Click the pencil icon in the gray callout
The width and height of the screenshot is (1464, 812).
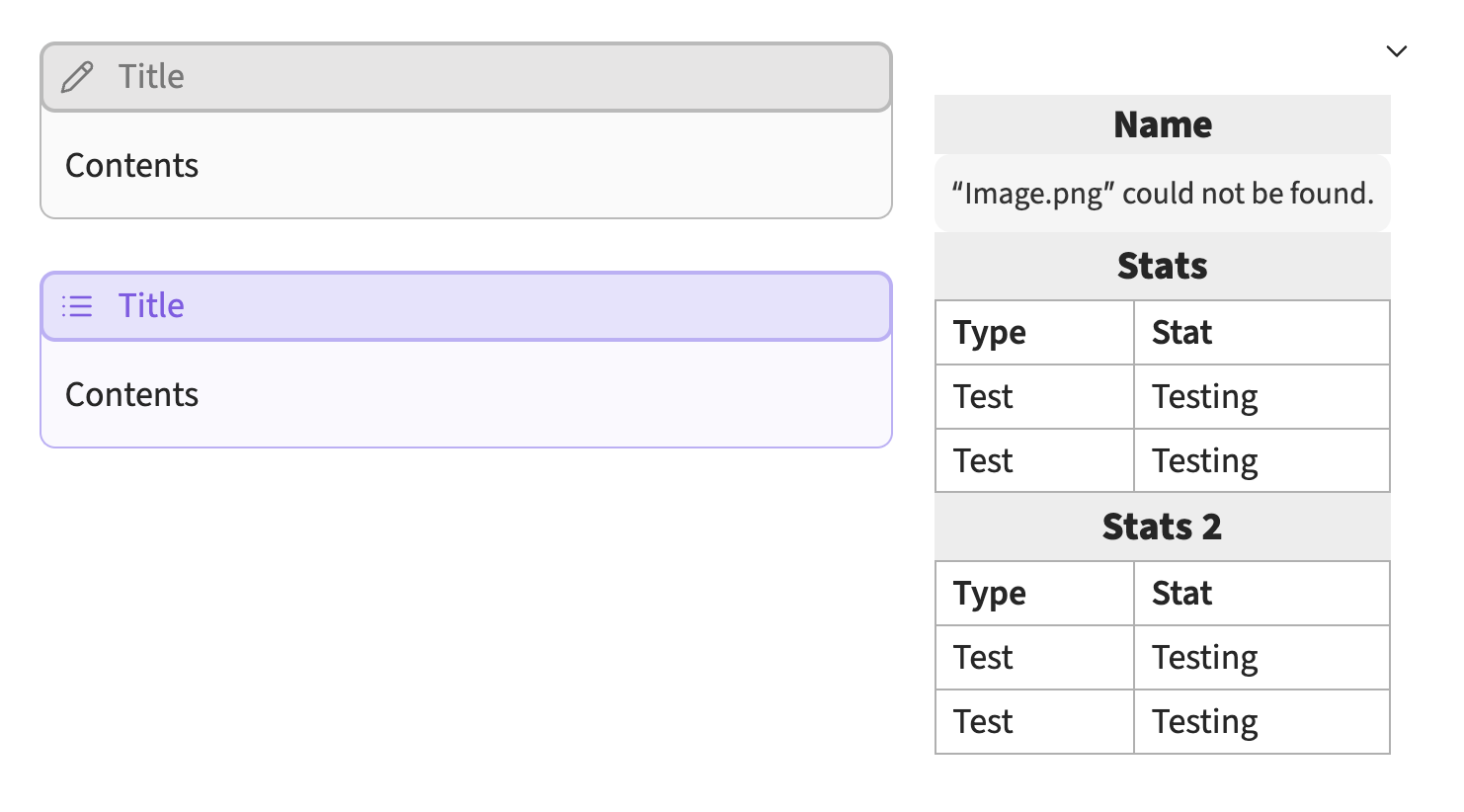[x=77, y=77]
